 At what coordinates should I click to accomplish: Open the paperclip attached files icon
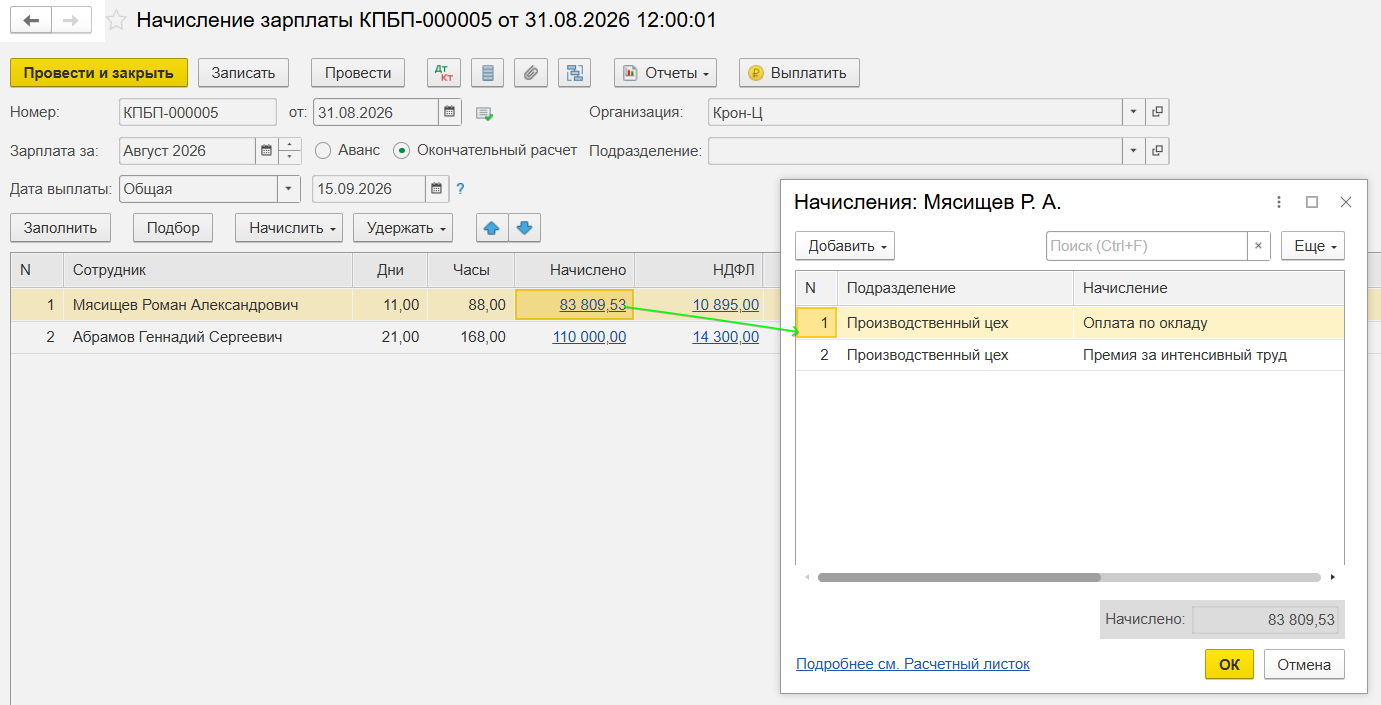531,73
